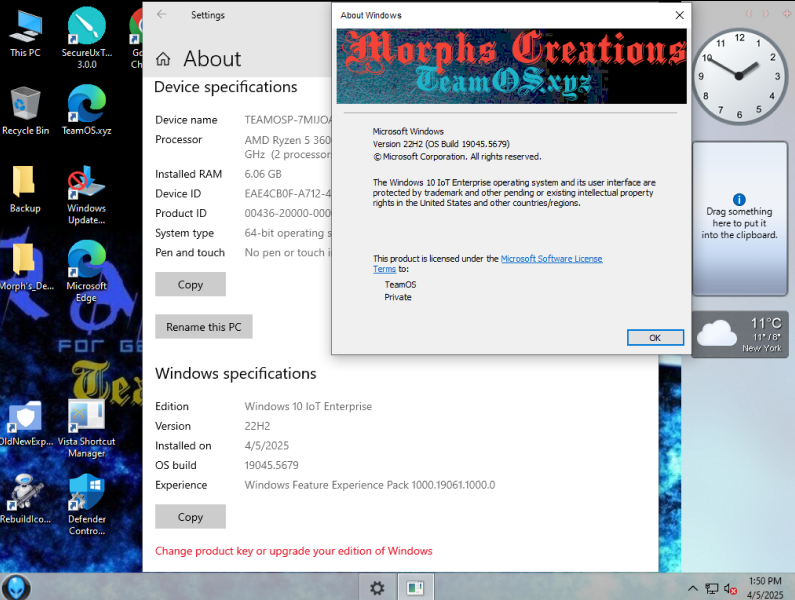
Task: Open taskbar clock and date
Action: coord(765,588)
